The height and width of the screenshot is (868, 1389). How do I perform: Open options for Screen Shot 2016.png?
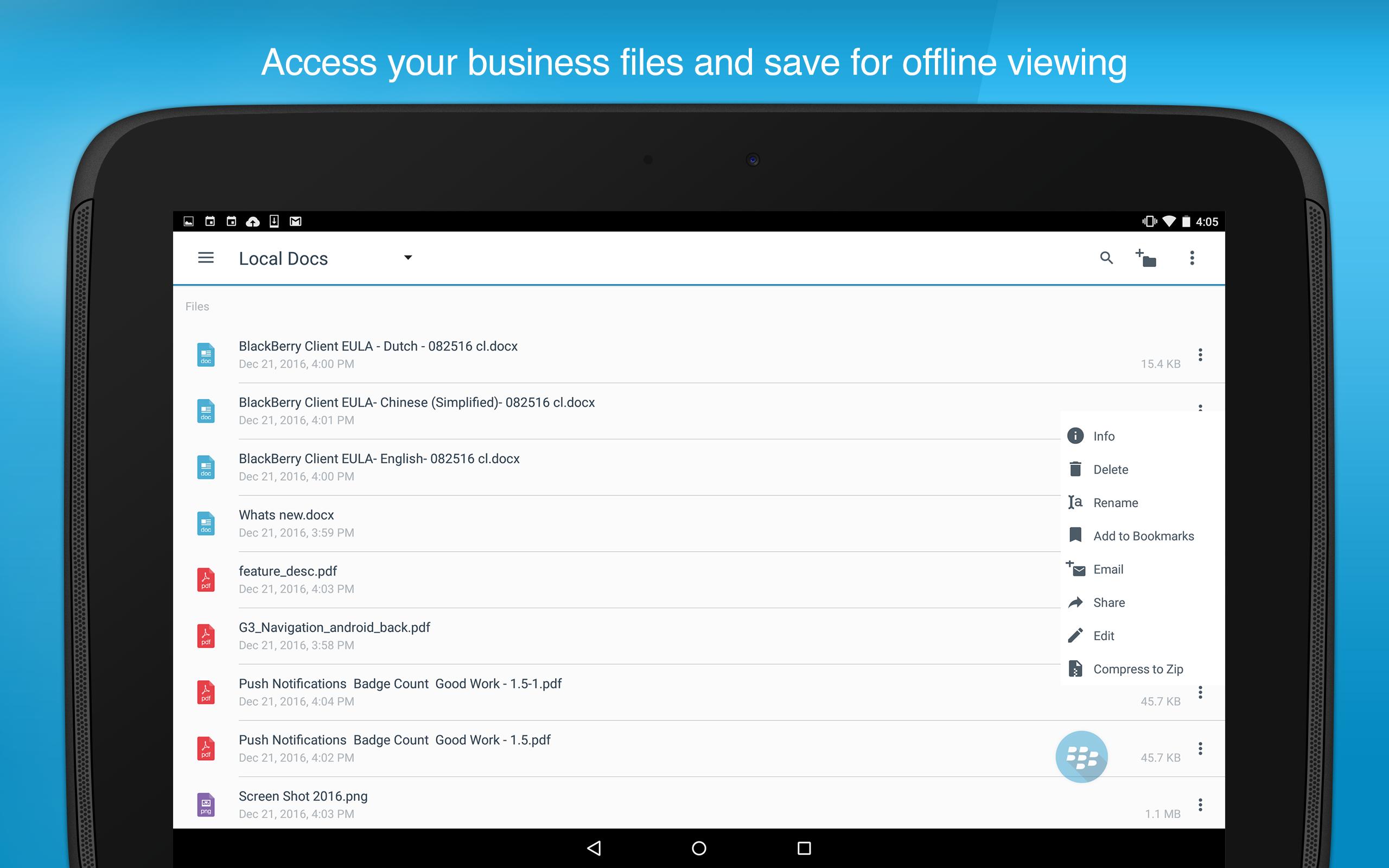(x=1200, y=805)
